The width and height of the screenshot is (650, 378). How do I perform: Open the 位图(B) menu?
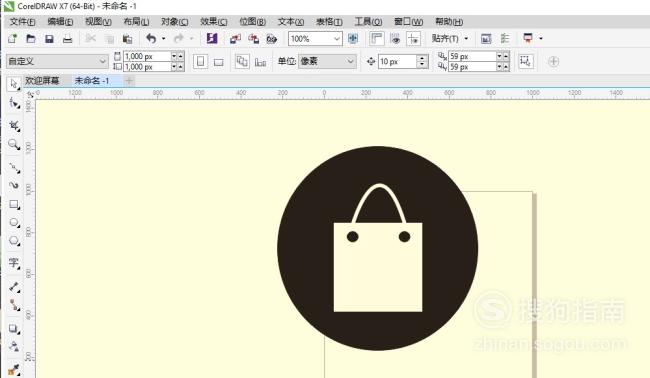252,22
